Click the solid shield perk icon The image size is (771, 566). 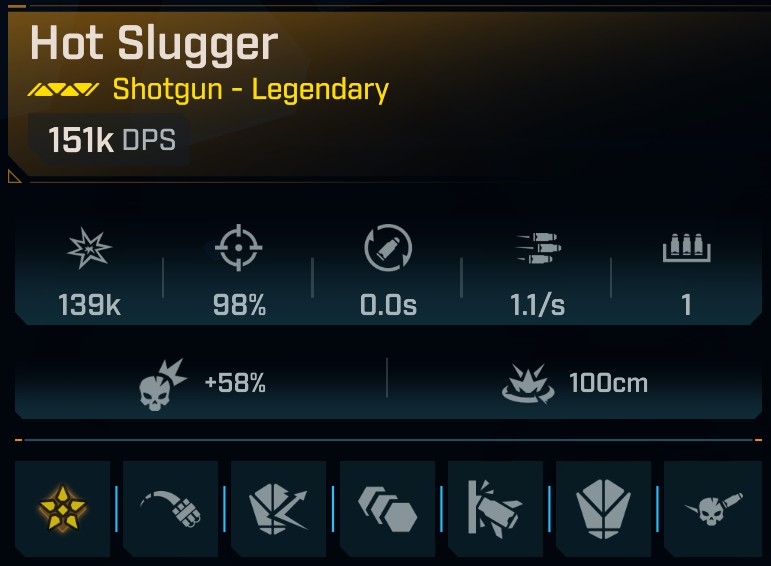(x=603, y=508)
